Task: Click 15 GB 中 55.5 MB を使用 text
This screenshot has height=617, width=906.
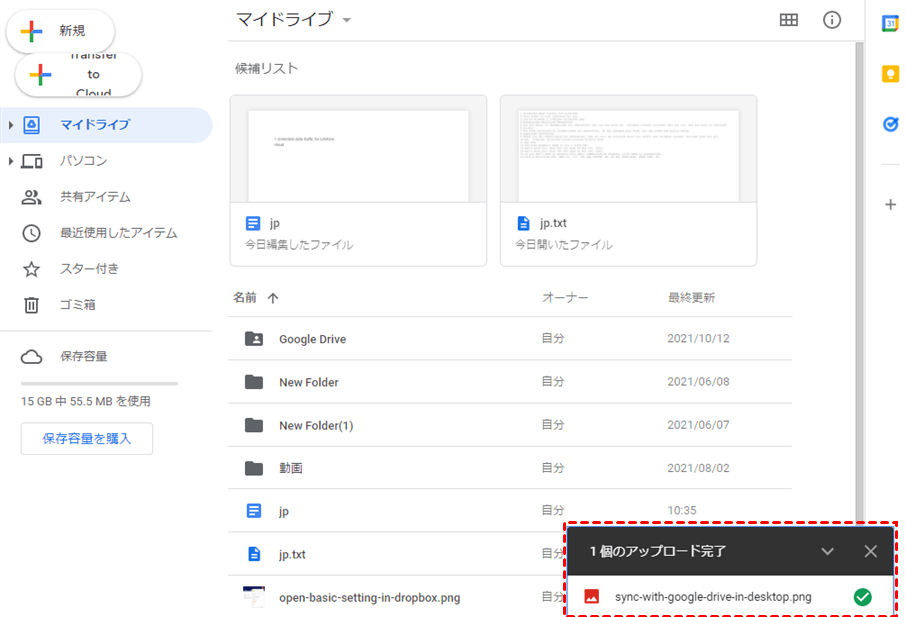Action: tap(86, 401)
